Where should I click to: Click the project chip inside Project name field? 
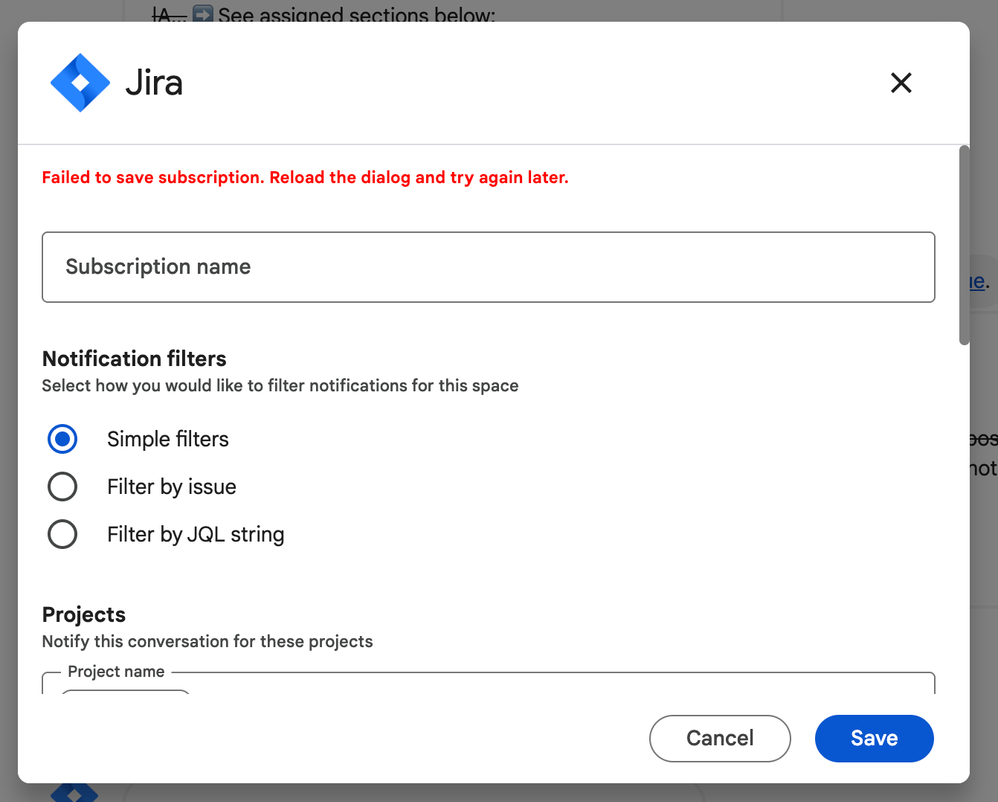tap(125, 691)
